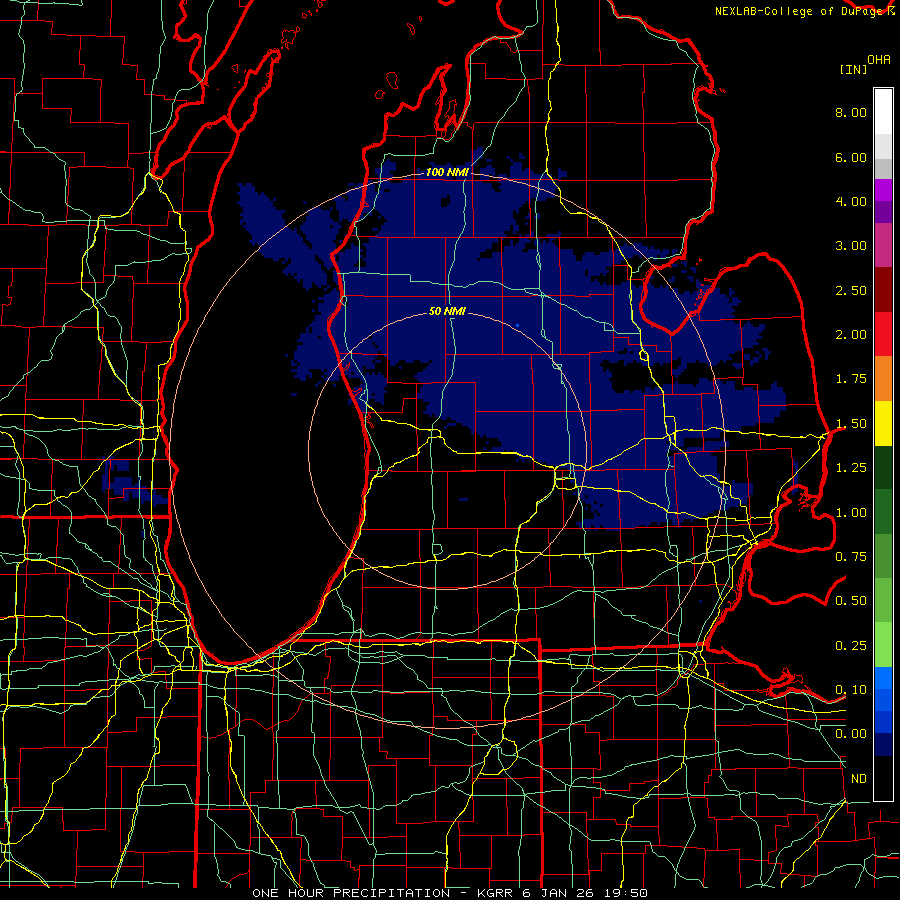Viewport: 900px width, 900px height.
Task: Click the ND legend label
Action: [x=859, y=779]
